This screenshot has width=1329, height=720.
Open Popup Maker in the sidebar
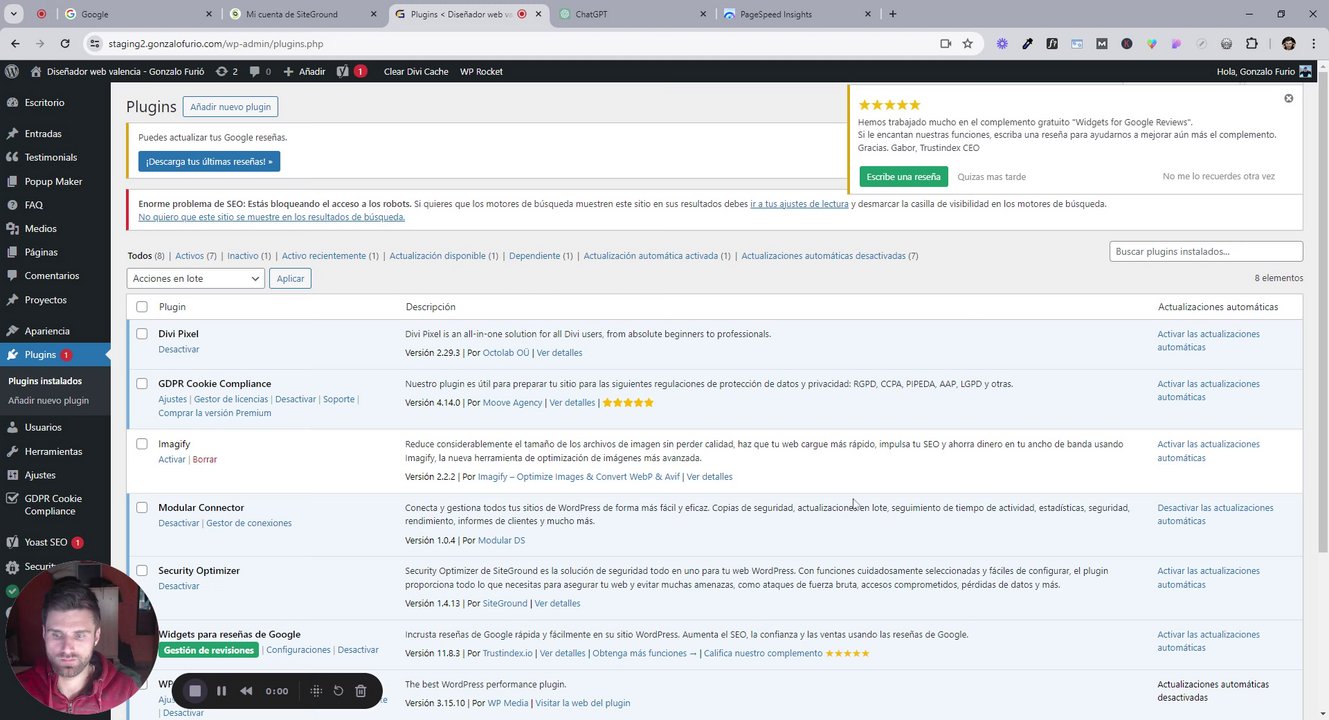tap(55, 182)
